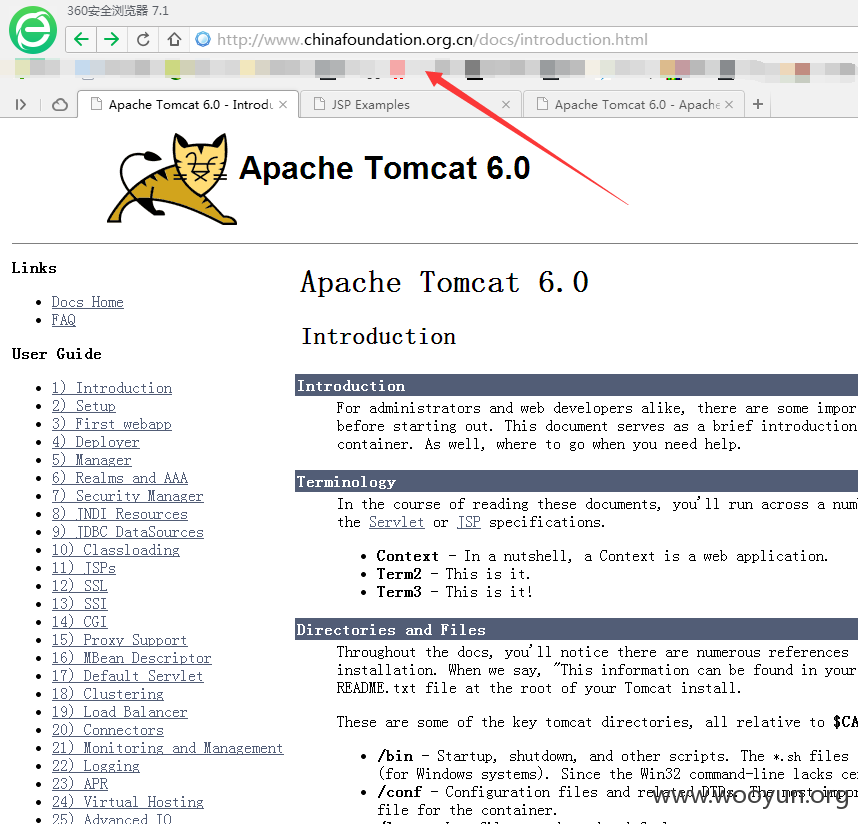The width and height of the screenshot is (858, 824).
Task: Close the JSP Examples tab
Action: (x=506, y=105)
